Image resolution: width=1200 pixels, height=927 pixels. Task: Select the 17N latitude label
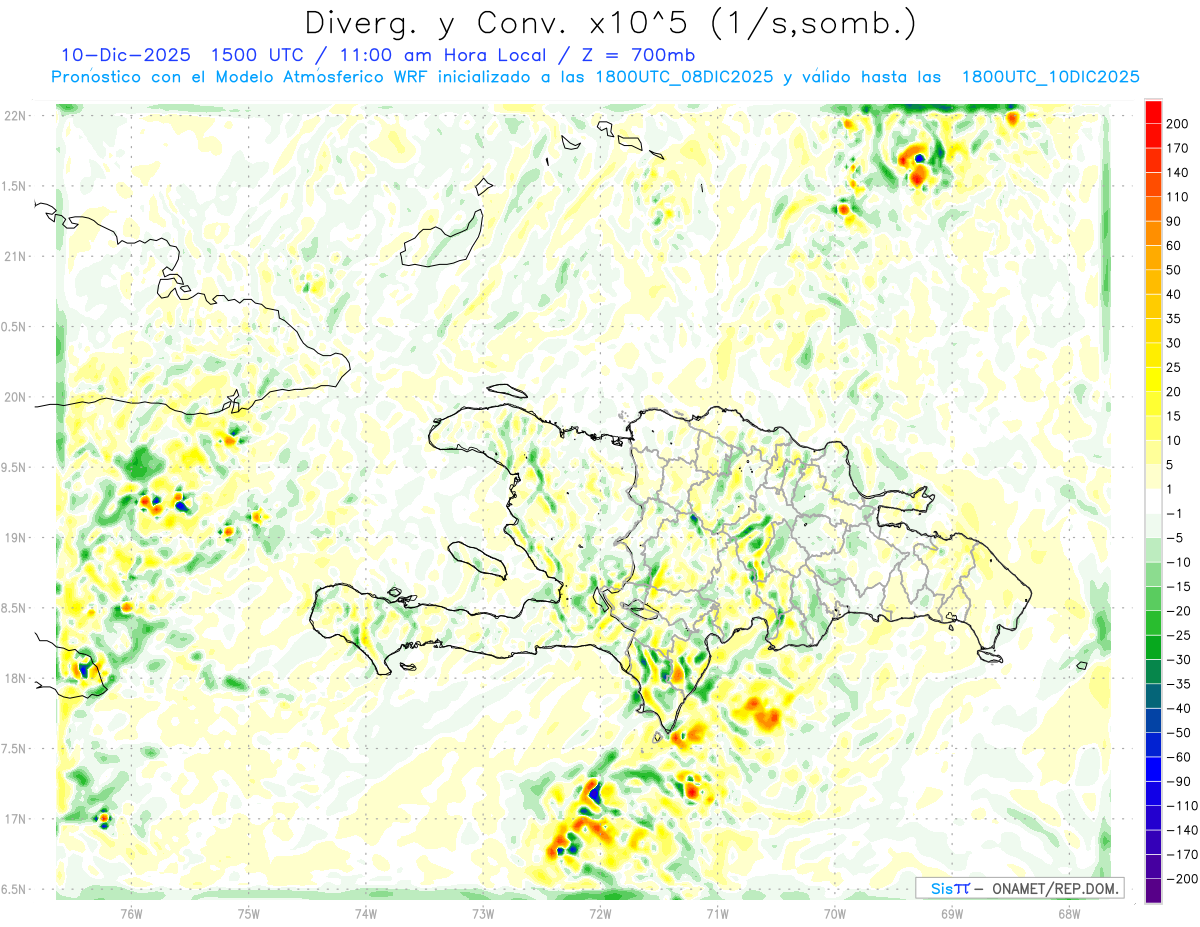tap(15, 819)
